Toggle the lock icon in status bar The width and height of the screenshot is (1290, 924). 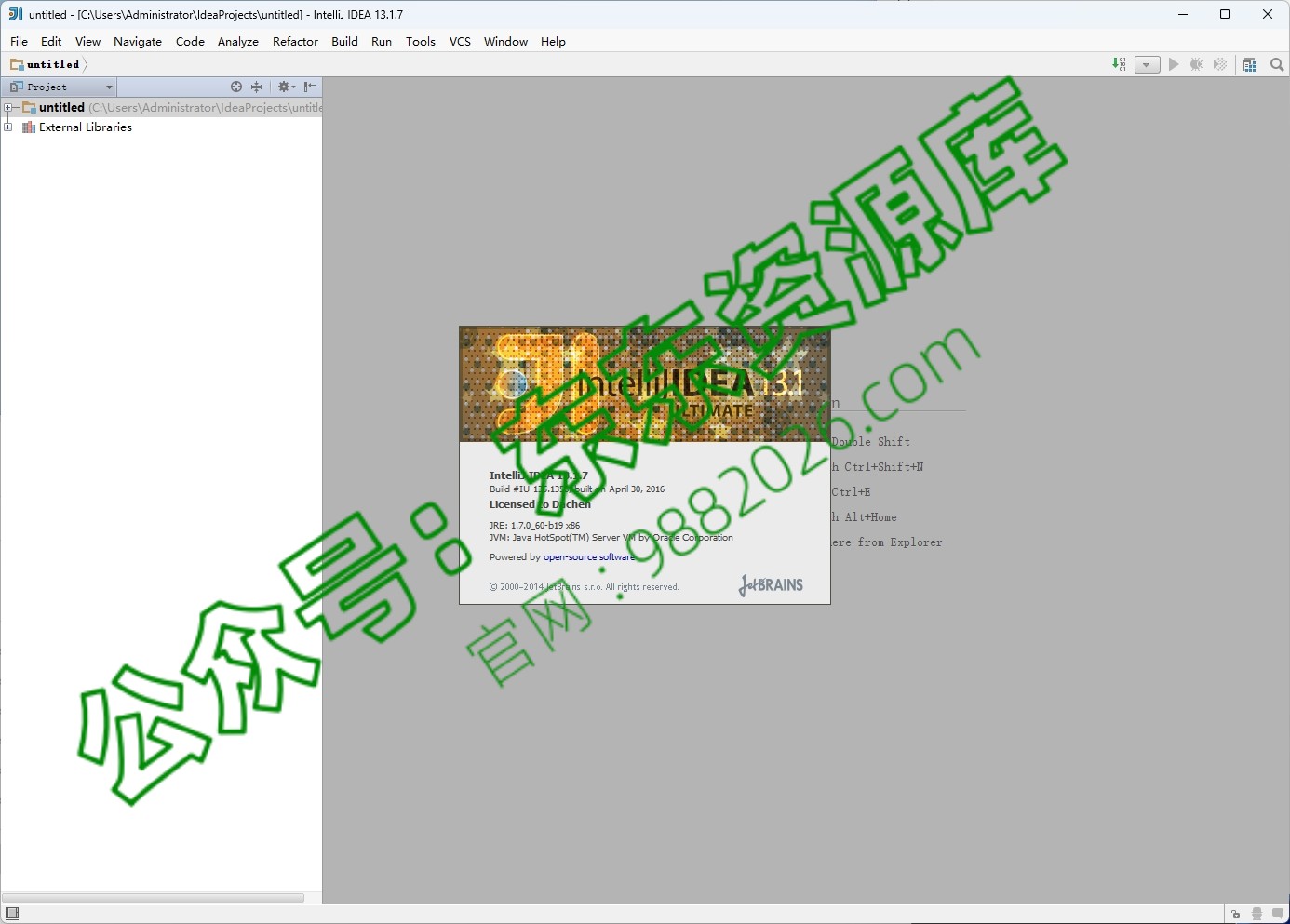point(1235,915)
